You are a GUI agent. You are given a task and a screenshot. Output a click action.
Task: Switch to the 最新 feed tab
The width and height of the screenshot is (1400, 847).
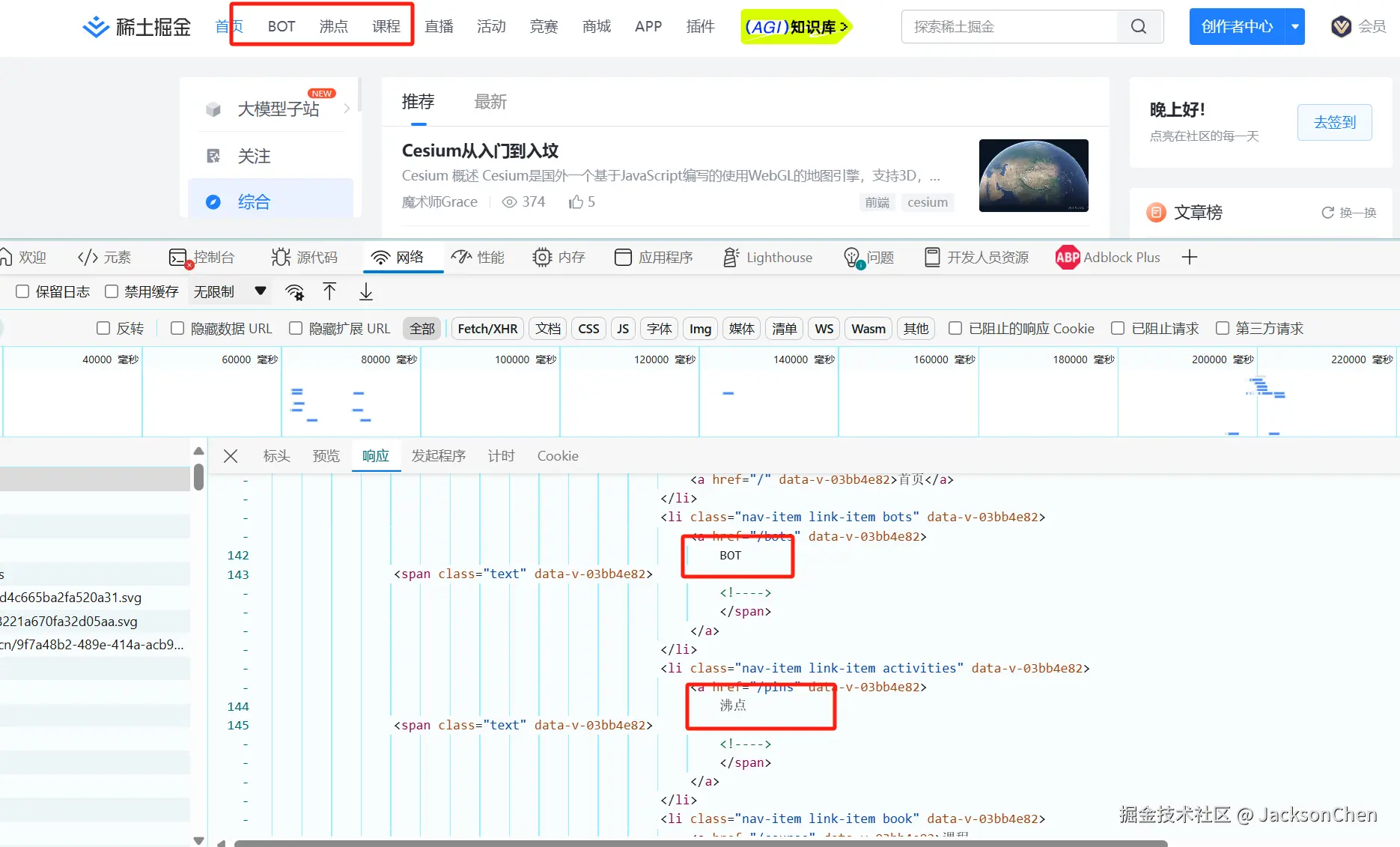[x=490, y=102]
